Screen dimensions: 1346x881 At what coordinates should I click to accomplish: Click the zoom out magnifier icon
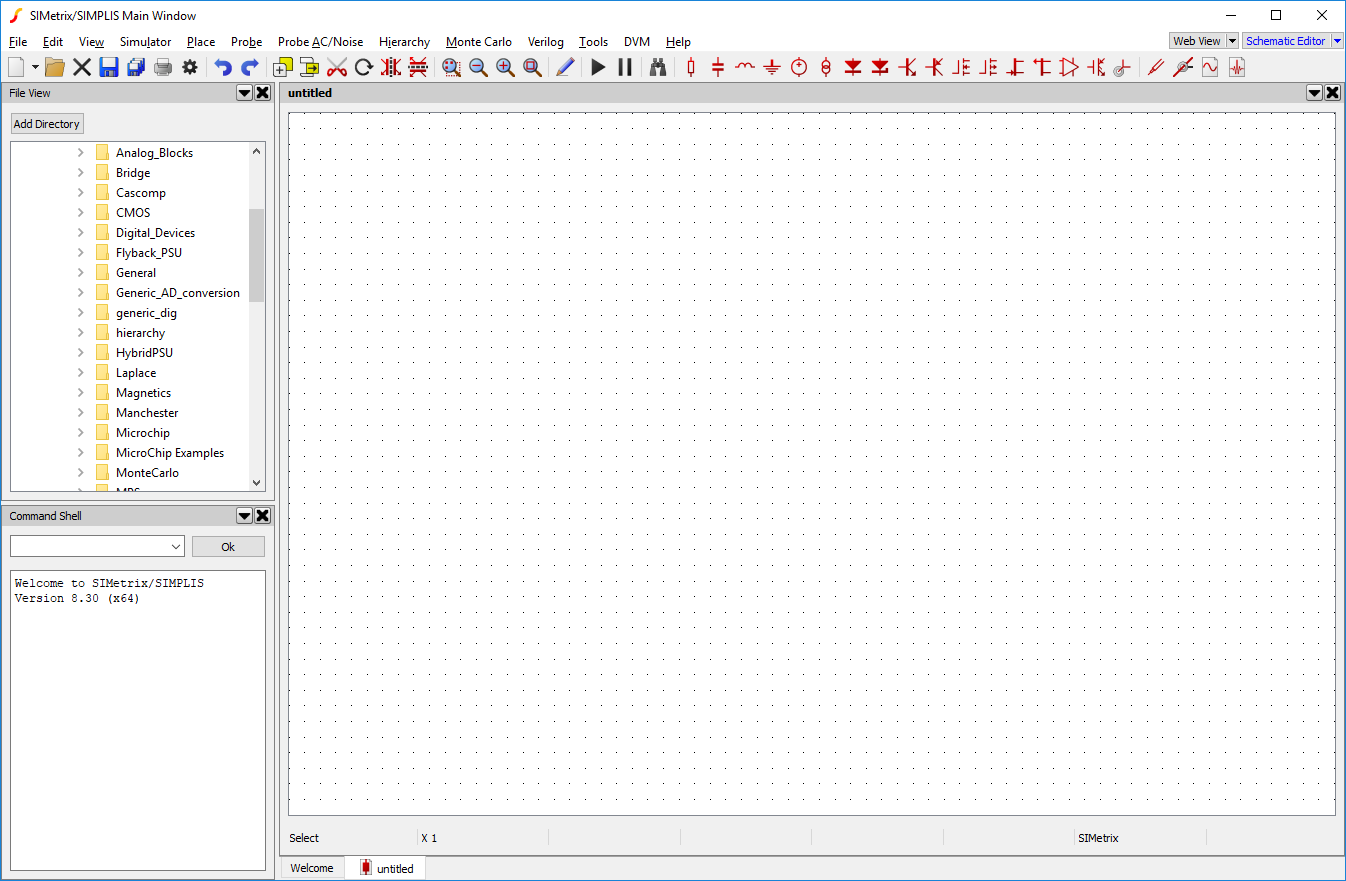(x=478, y=67)
